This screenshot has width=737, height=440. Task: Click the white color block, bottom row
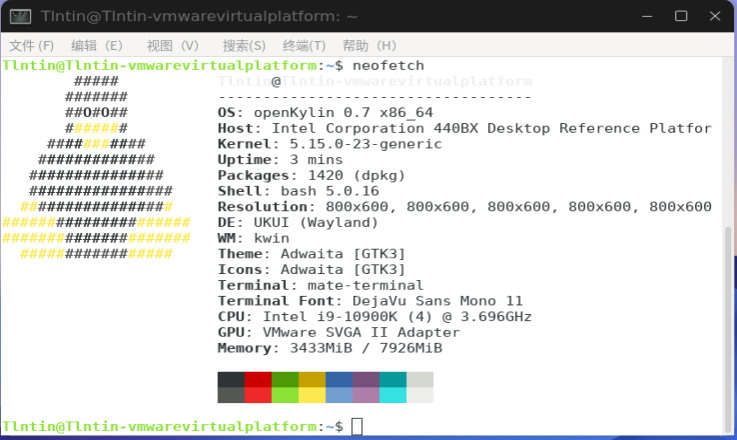point(420,395)
